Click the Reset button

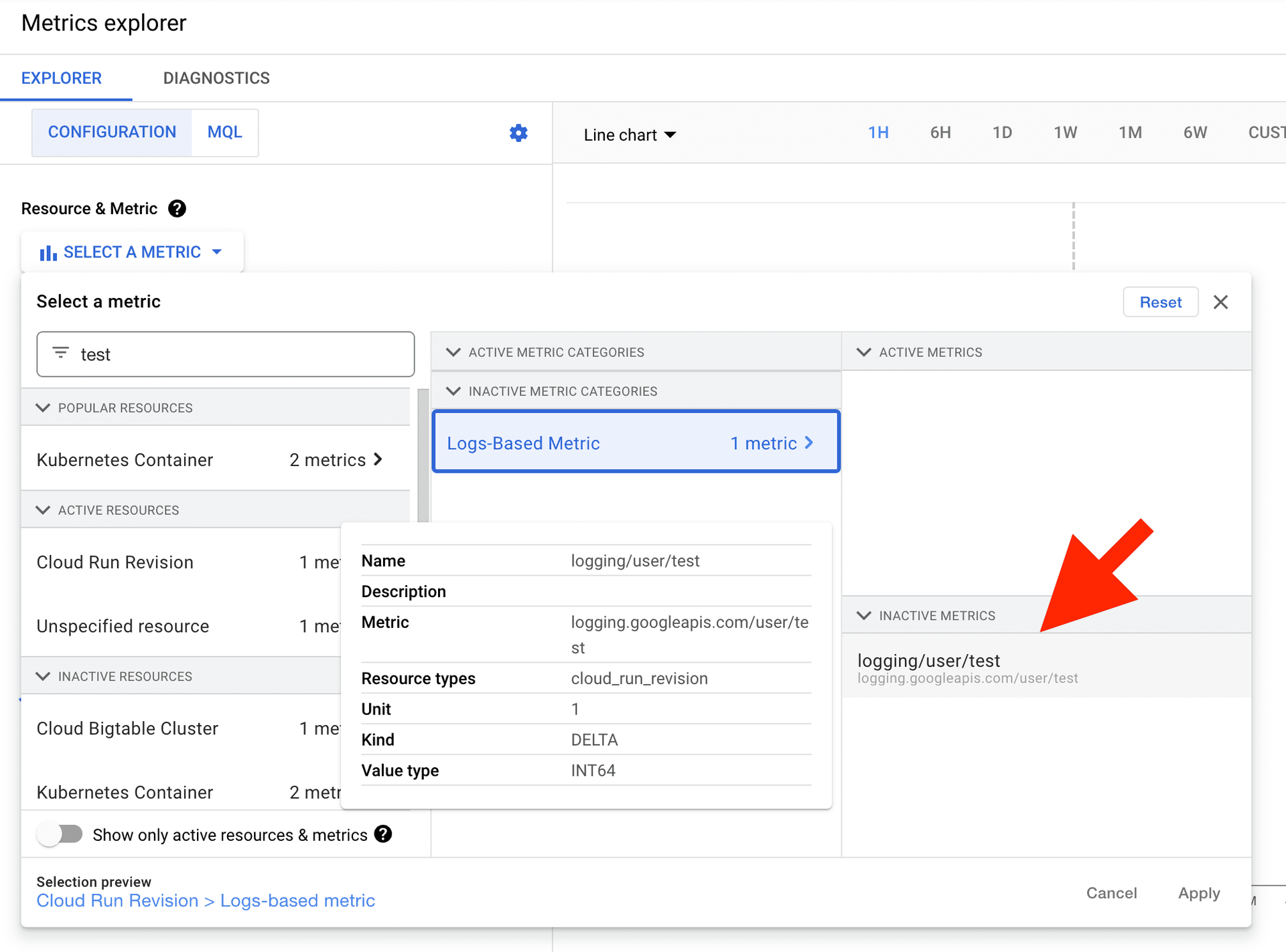click(1160, 302)
